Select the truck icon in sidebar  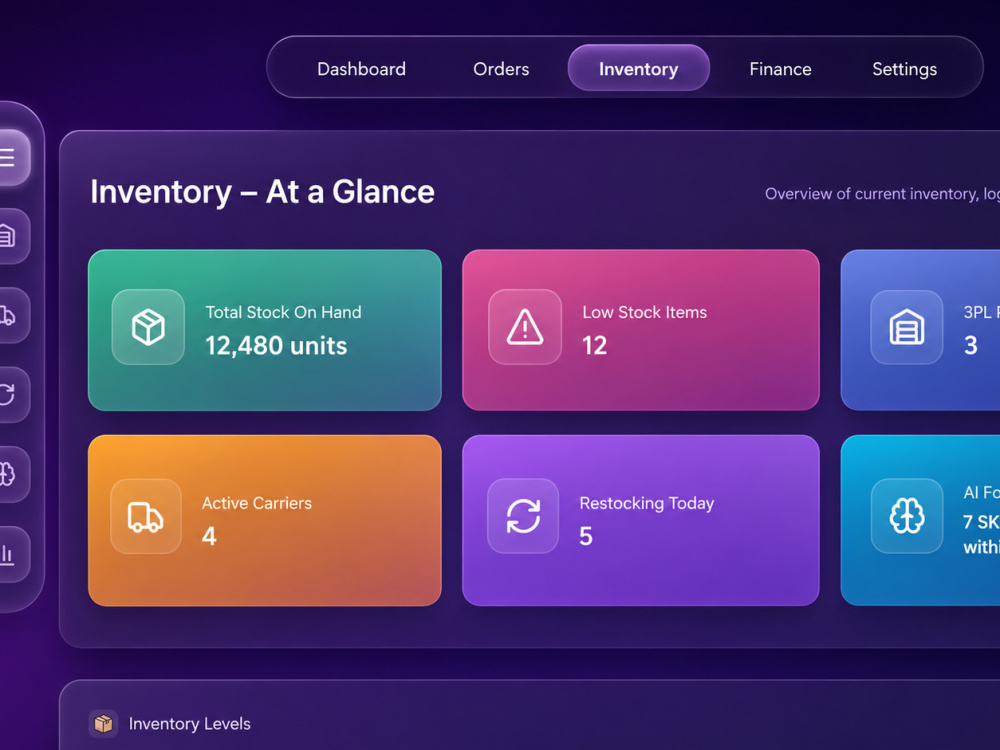(9, 315)
